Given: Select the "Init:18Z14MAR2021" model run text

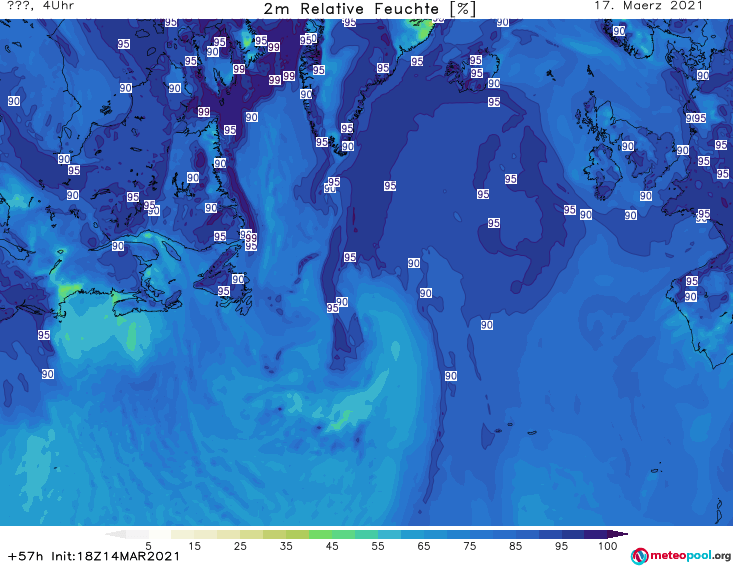Looking at the screenshot, I should 115,556.
